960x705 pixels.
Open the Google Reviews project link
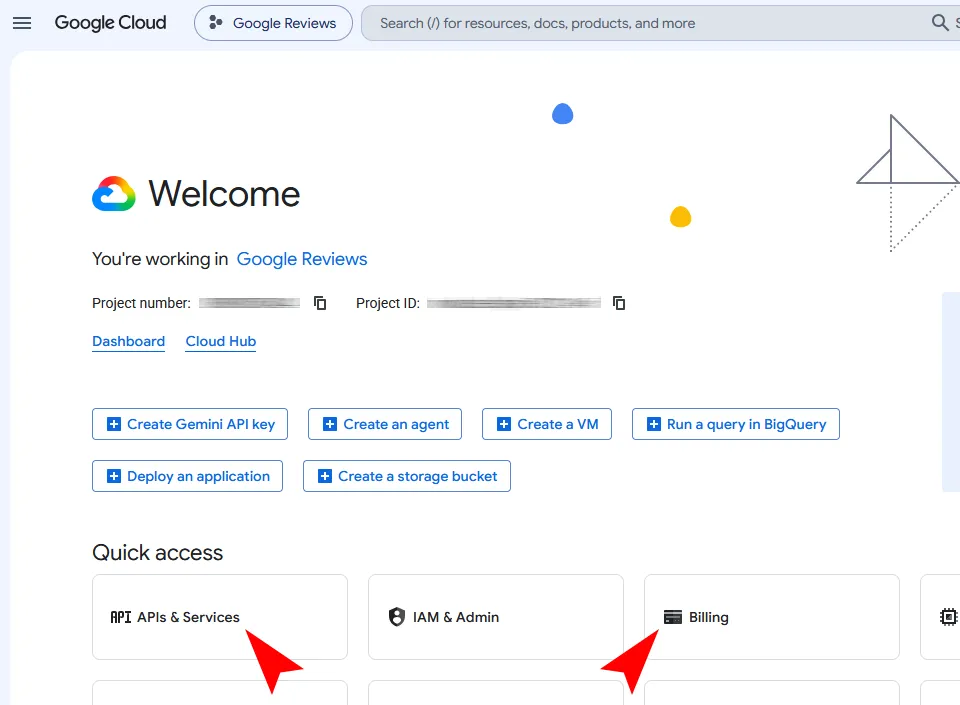point(302,259)
